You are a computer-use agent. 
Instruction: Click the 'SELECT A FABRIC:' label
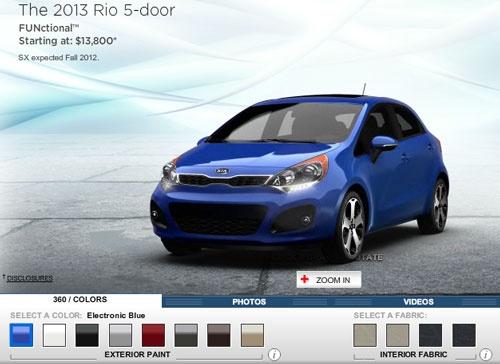pyautogui.click(x=390, y=315)
